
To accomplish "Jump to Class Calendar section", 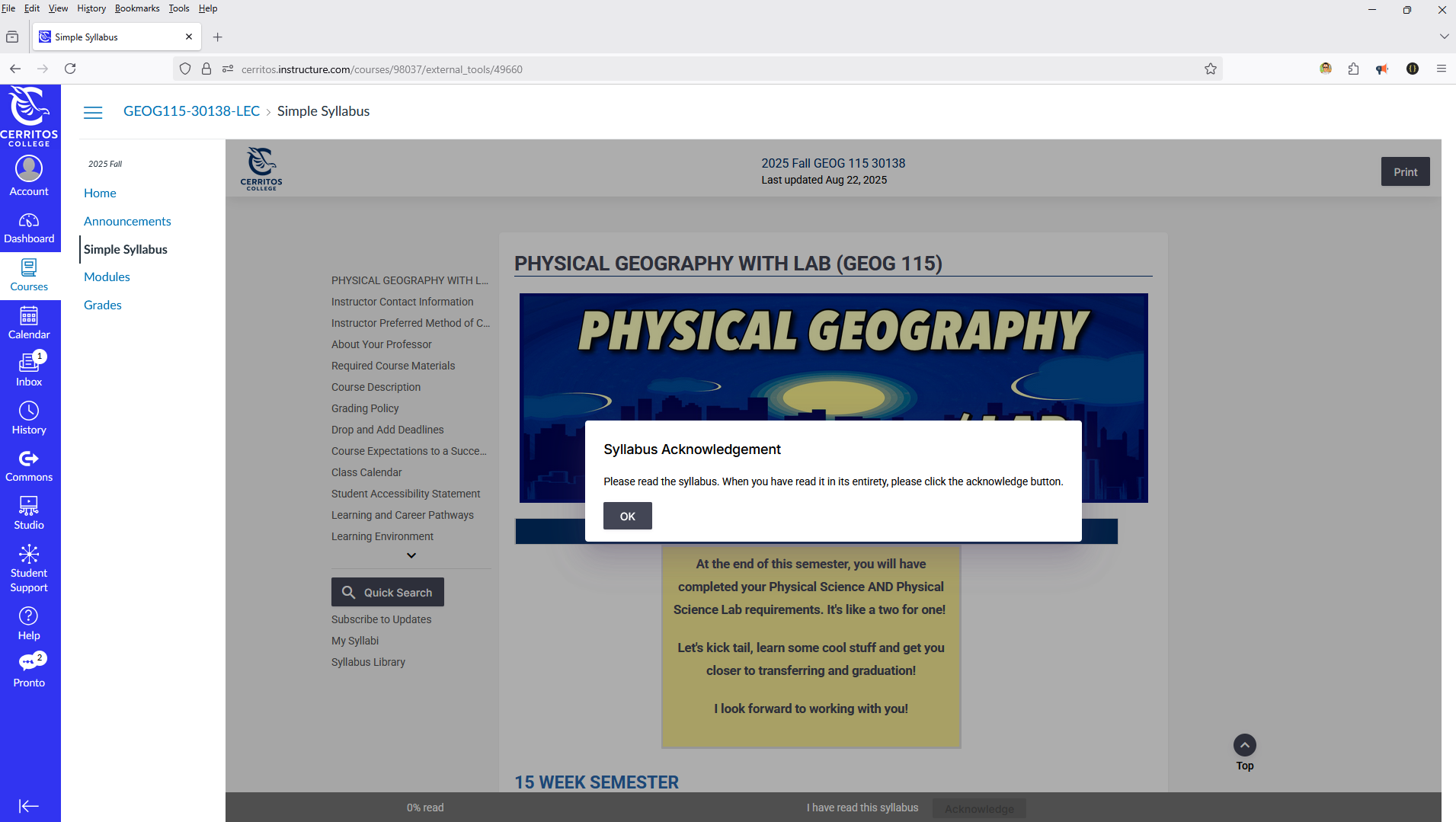I will [x=366, y=472].
